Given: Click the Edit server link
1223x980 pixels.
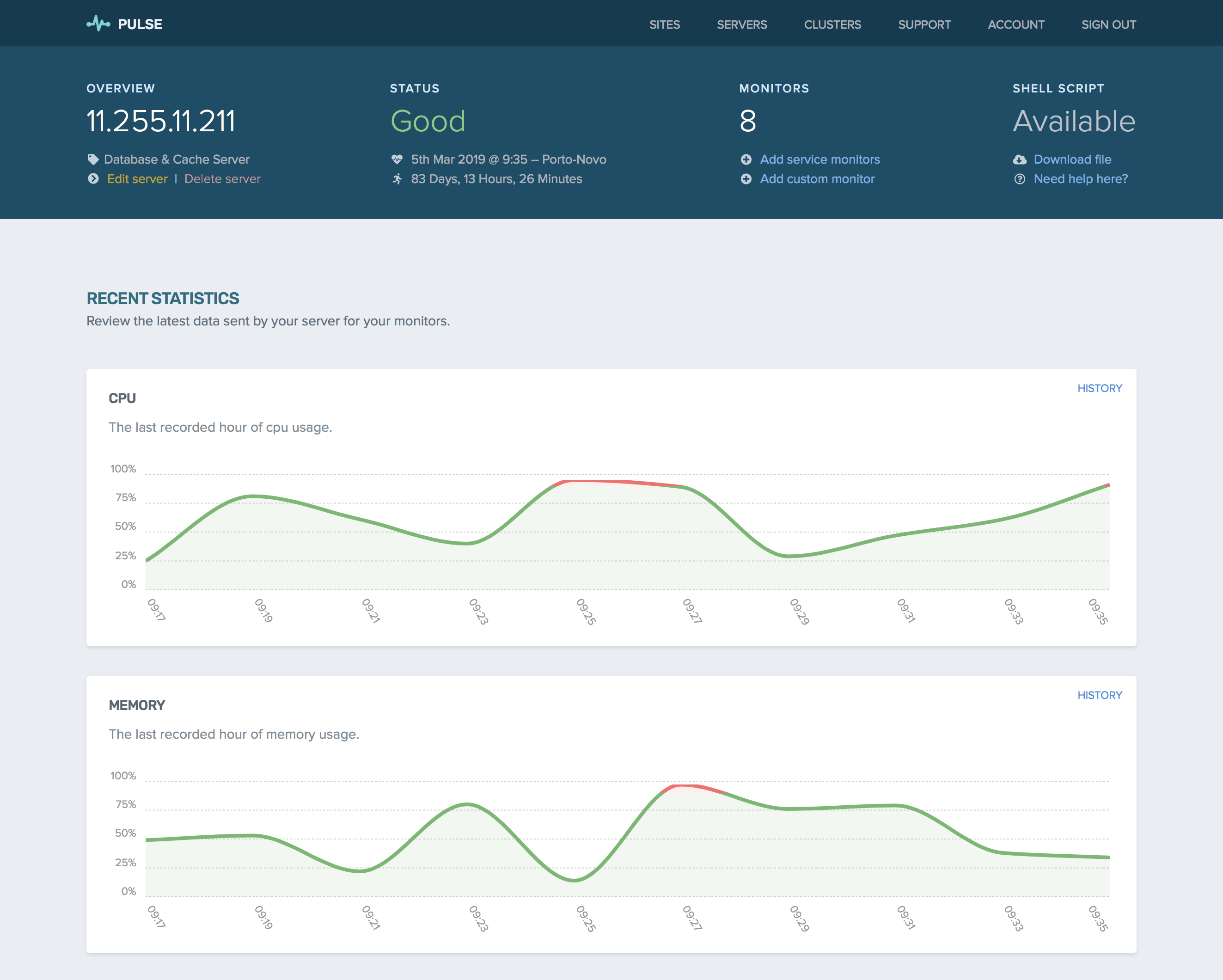Looking at the screenshot, I should point(137,179).
